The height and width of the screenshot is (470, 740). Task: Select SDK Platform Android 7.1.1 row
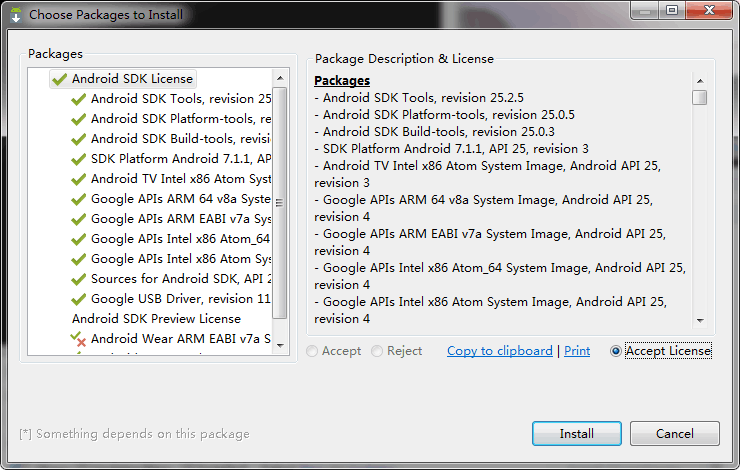pyautogui.click(x=171, y=159)
